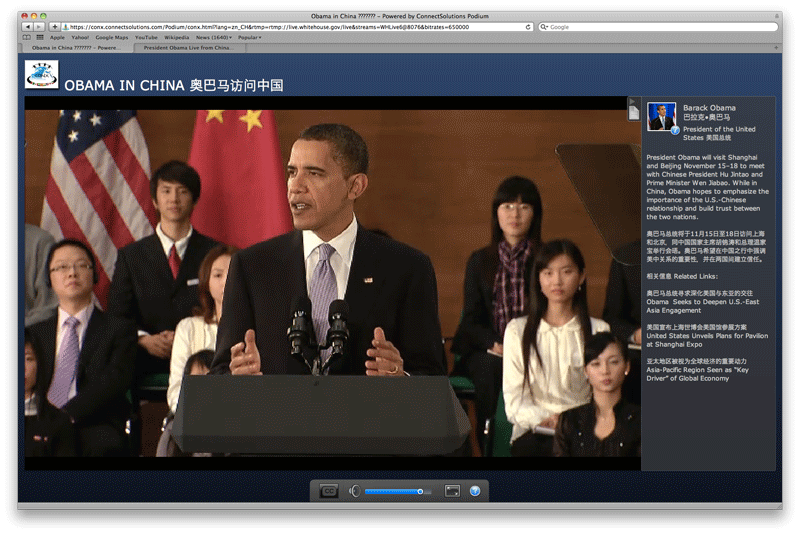The height and width of the screenshot is (534, 800).
Task: Toggle closed captions with the CC button
Action: pyautogui.click(x=329, y=491)
